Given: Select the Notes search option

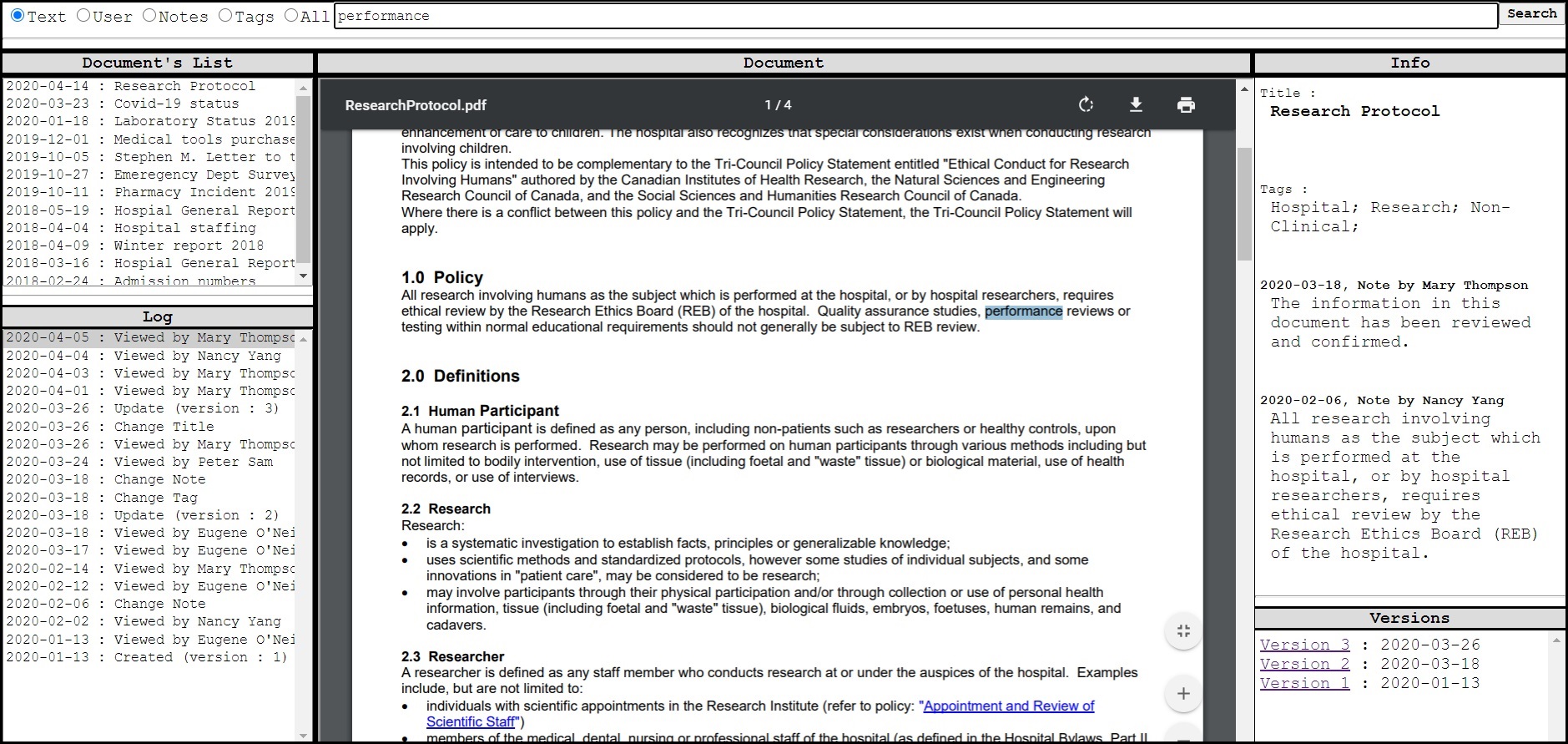Looking at the screenshot, I should point(149,15).
